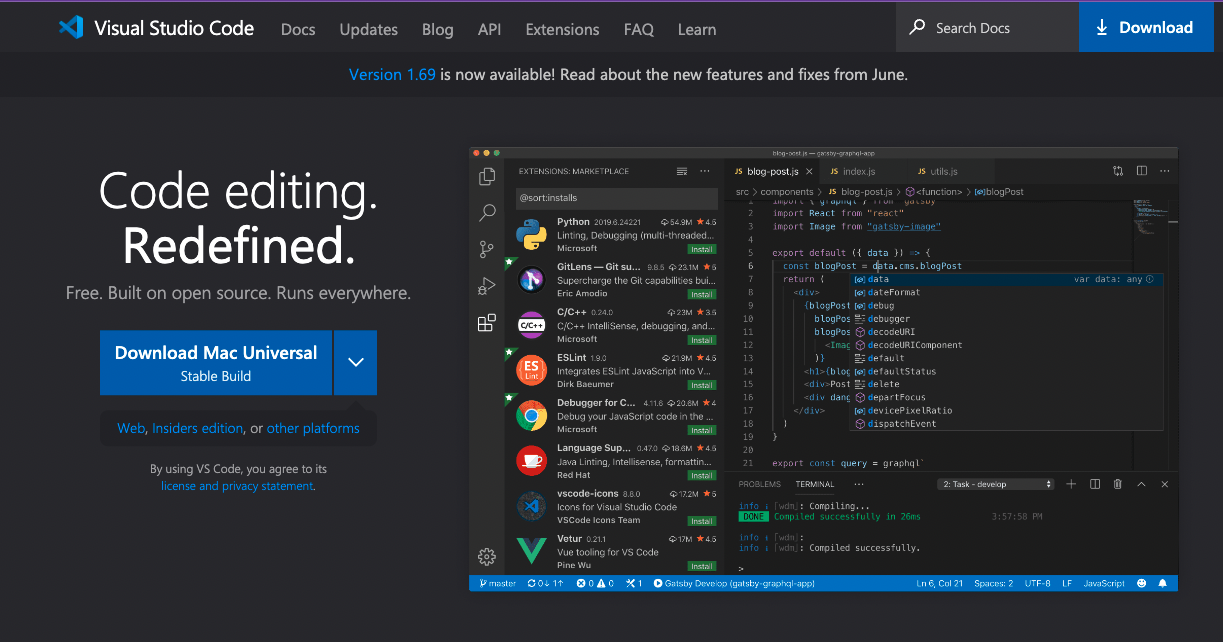Click the errors and warnings status item

pyautogui.click(x=595, y=583)
